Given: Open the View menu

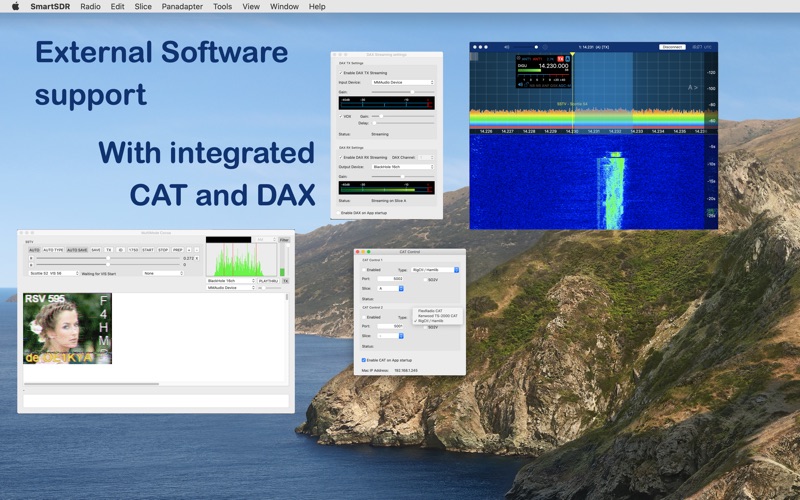Looking at the screenshot, I should coord(251,7).
